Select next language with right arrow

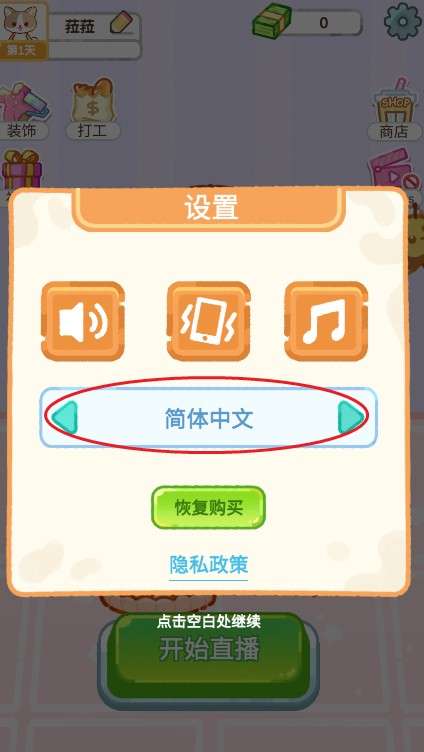click(x=351, y=418)
